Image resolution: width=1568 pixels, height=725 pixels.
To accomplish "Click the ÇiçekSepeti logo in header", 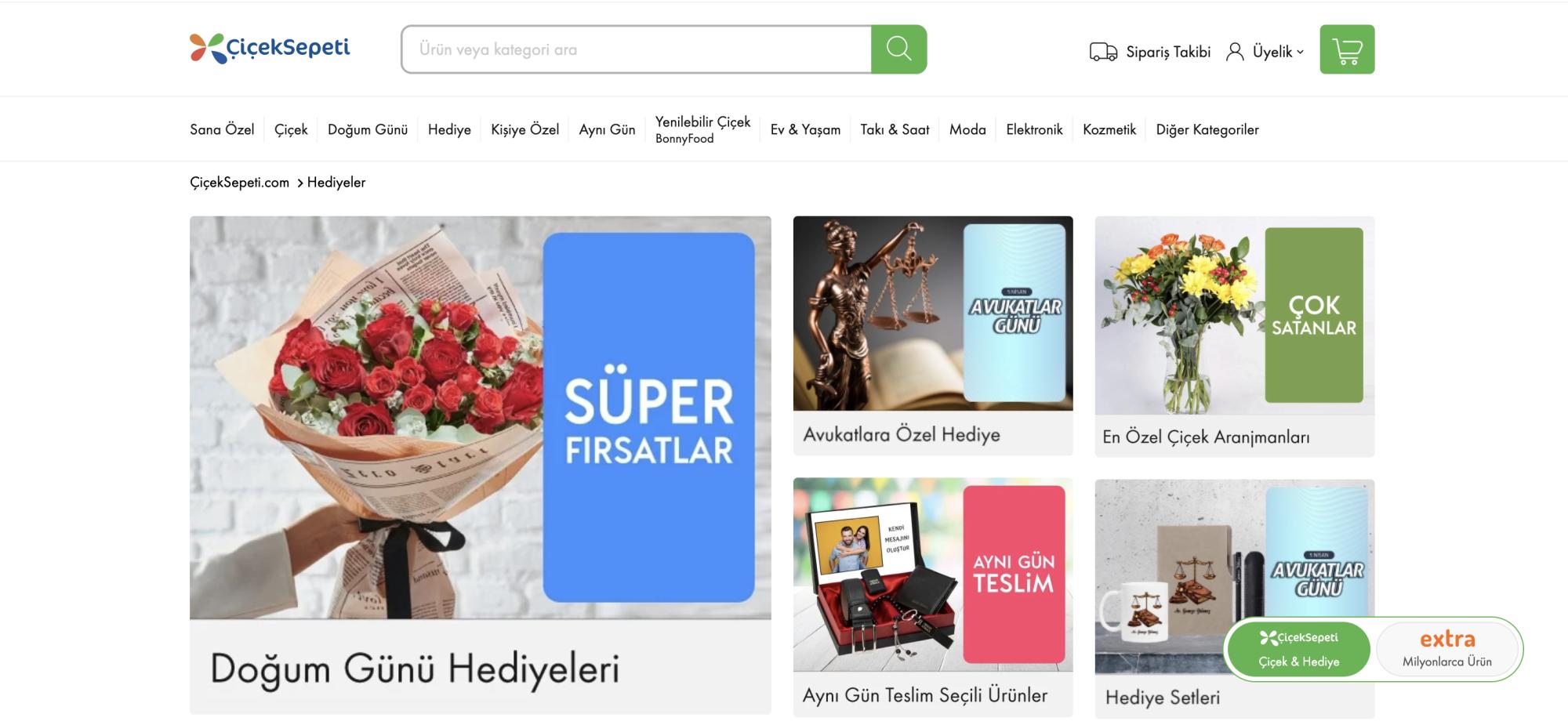I will point(270,48).
